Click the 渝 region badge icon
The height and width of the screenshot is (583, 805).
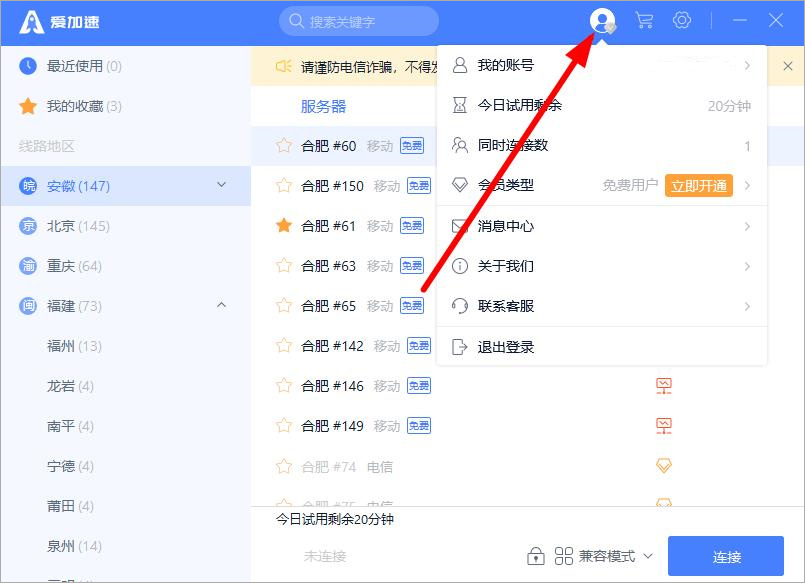pos(28,266)
